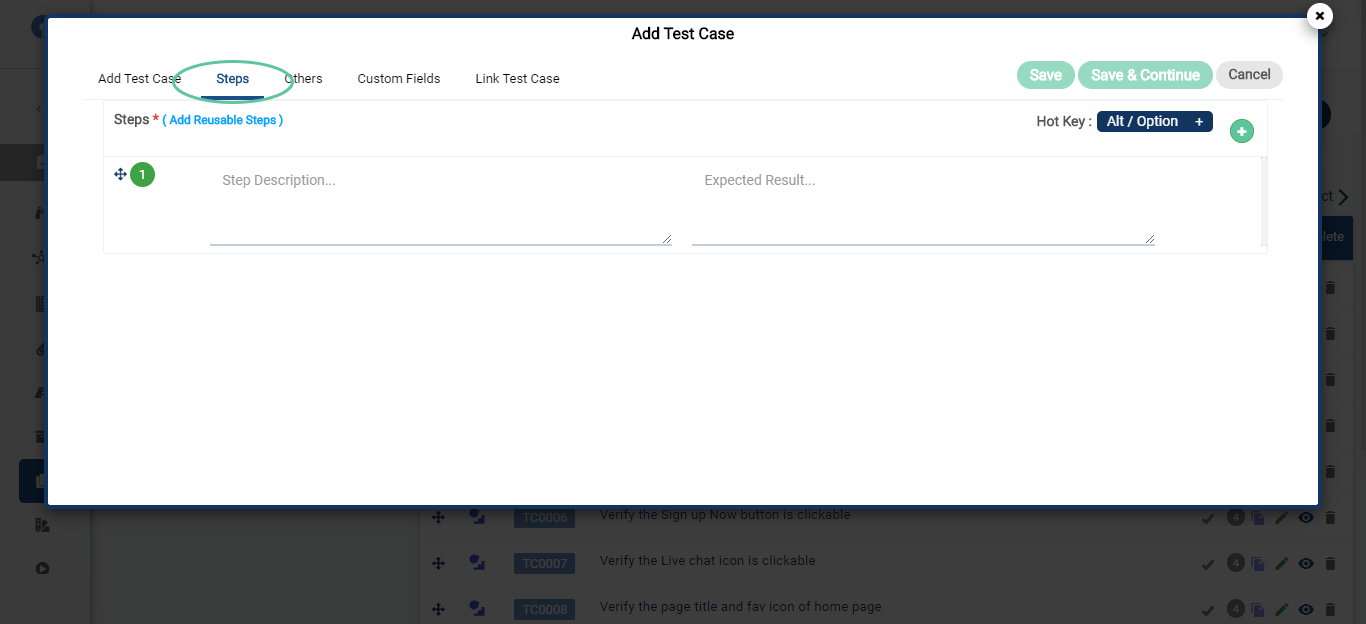Viewport: 1366px width, 624px height.
Task: Click the TC0006 ID badge
Action: click(545, 518)
